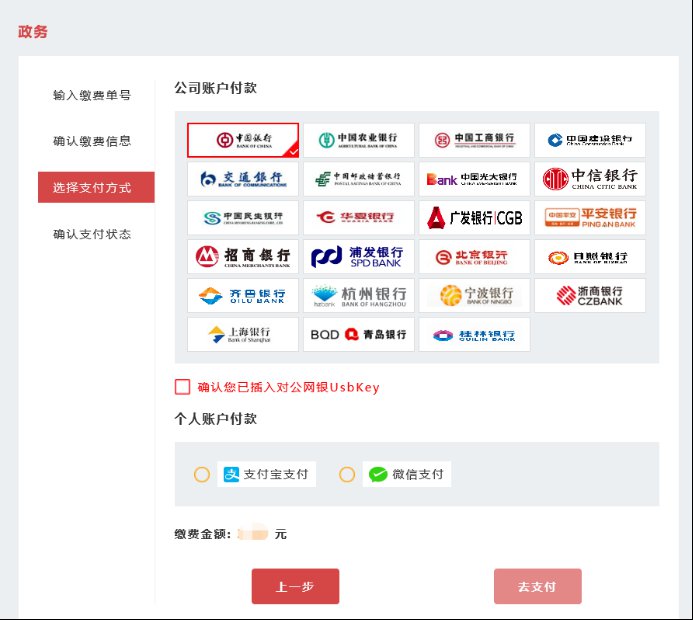The image size is (693, 620).
Task: Select China CITIC Bank logo
Action: [x=589, y=179]
